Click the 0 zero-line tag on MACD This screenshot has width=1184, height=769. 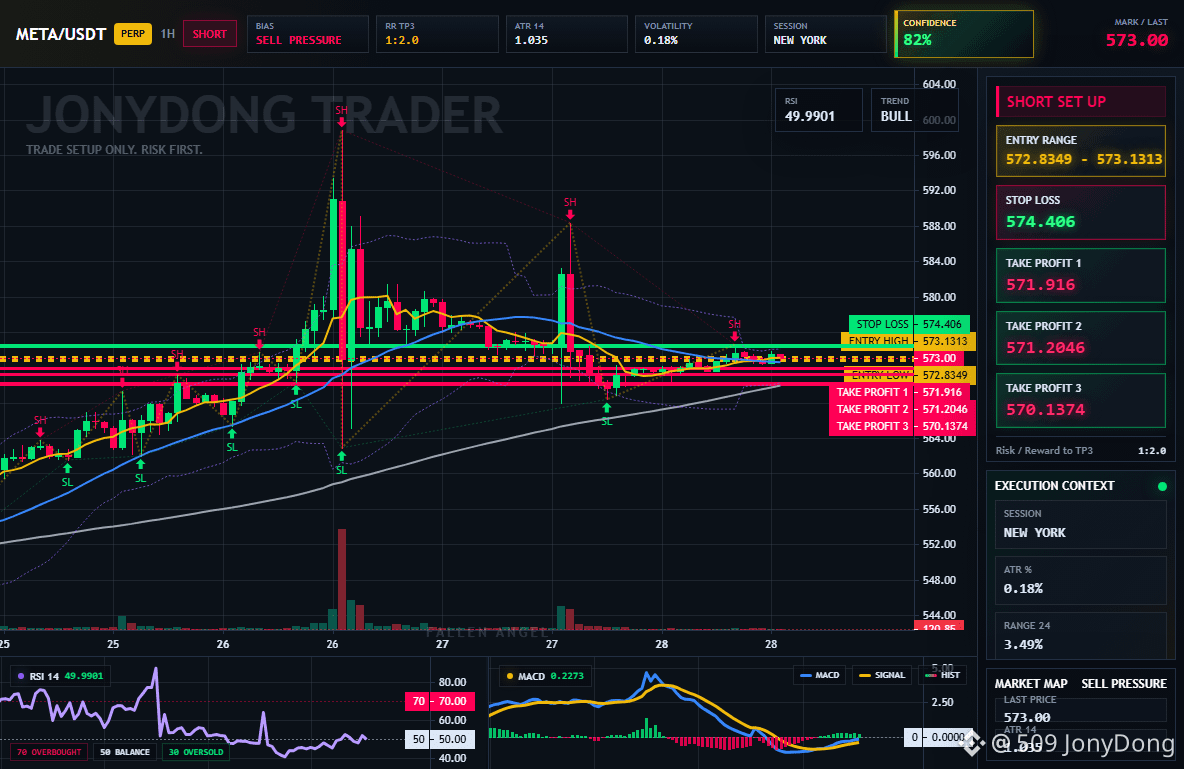pyautogui.click(x=935, y=737)
